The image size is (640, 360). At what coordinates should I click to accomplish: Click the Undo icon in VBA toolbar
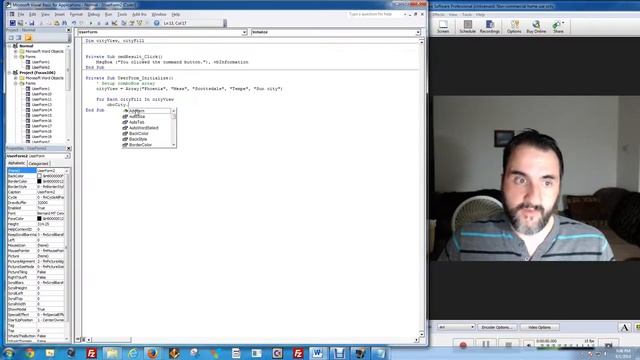[x=74, y=23]
